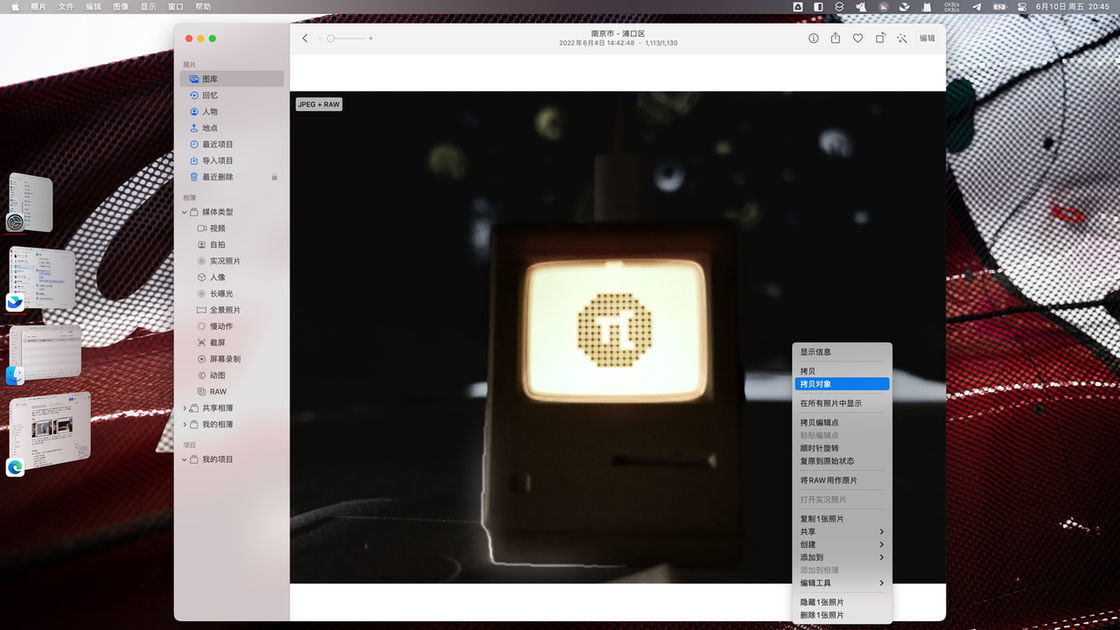Select the Stage Manager System Preferences thumbnail
This screenshot has height=630, width=1120.
pyautogui.click(x=31, y=202)
